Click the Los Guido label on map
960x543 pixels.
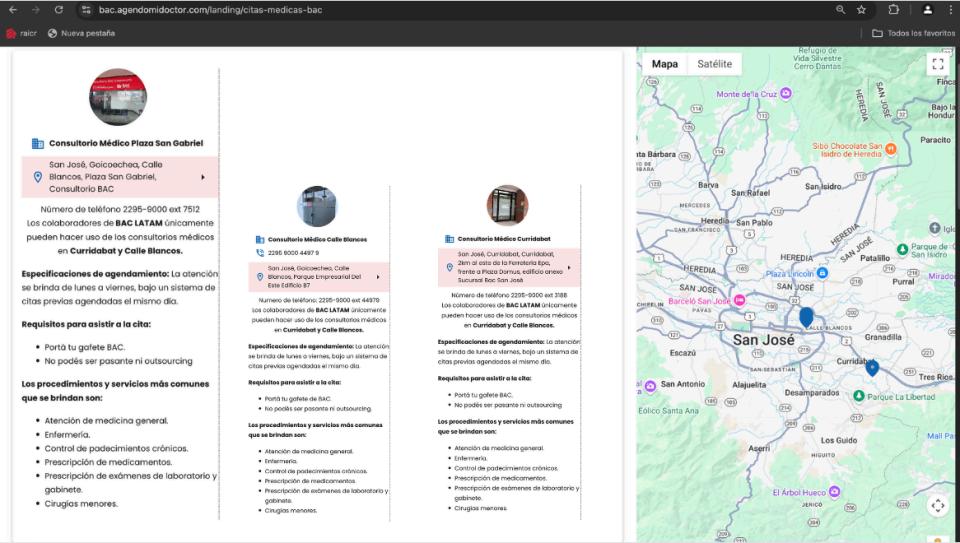click(x=839, y=440)
